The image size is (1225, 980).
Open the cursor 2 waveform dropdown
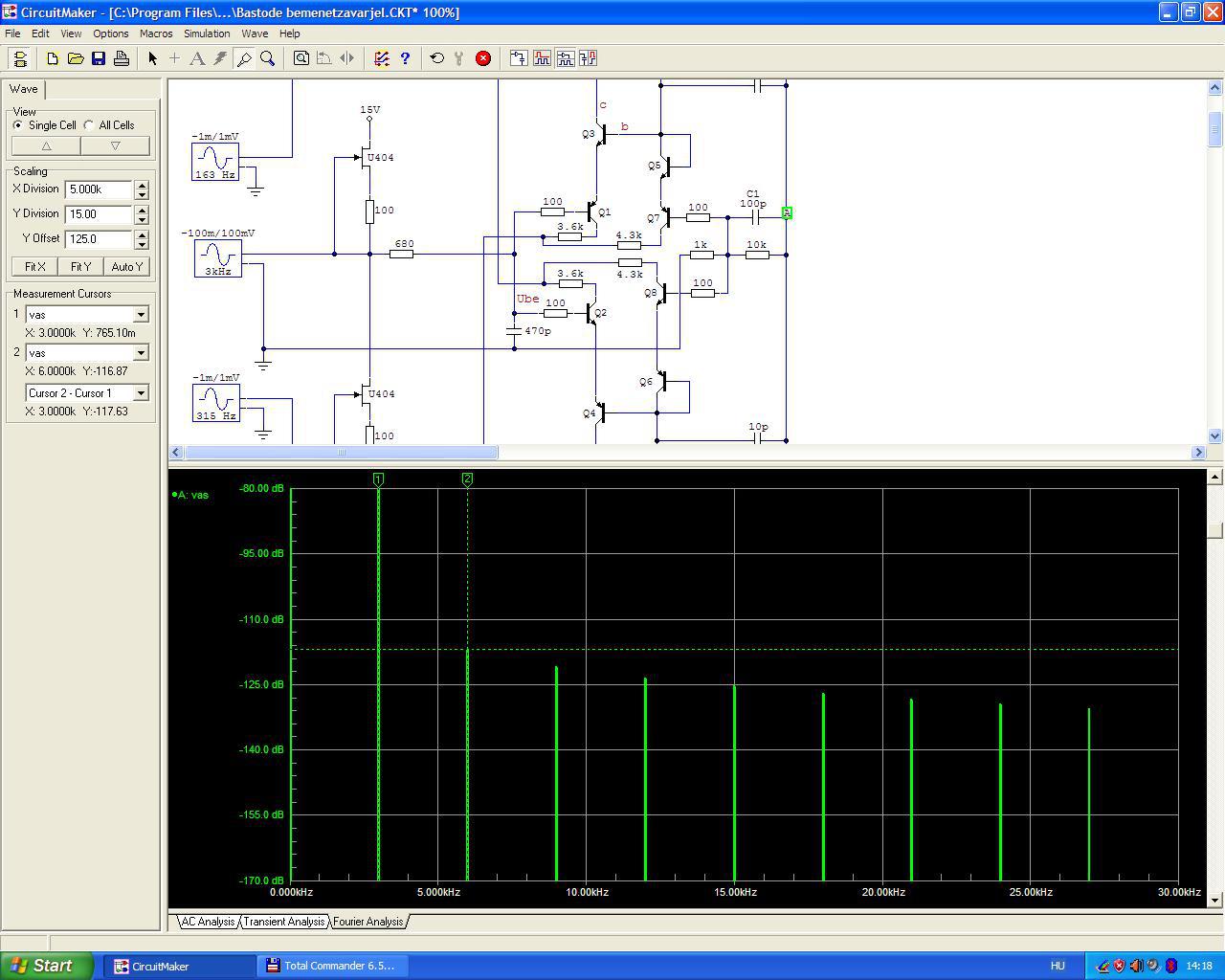coord(141,353)
